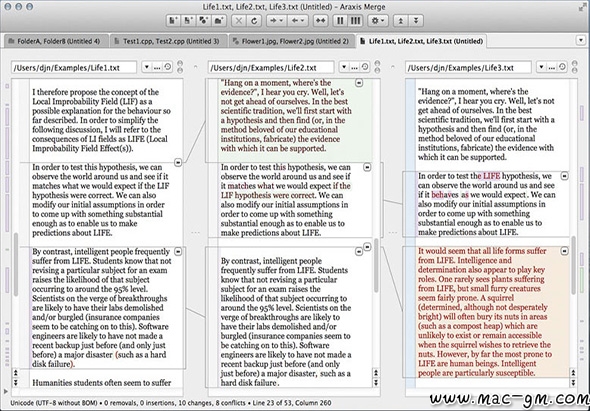Click the Life3 pane vertical scrollbar thumb
Viewport: 590px width, 411px height.
pos(573,265)
